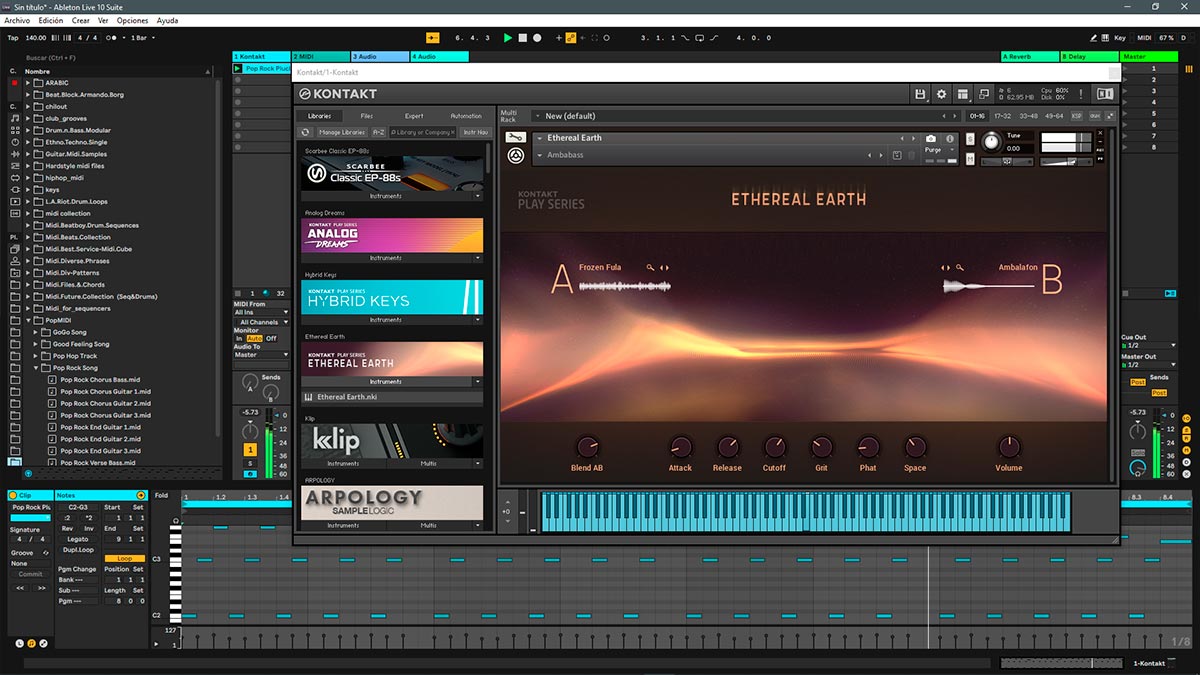Mute sound A with the S button
The width and height of the screenshot is (1200, 675).
[970, 139]
